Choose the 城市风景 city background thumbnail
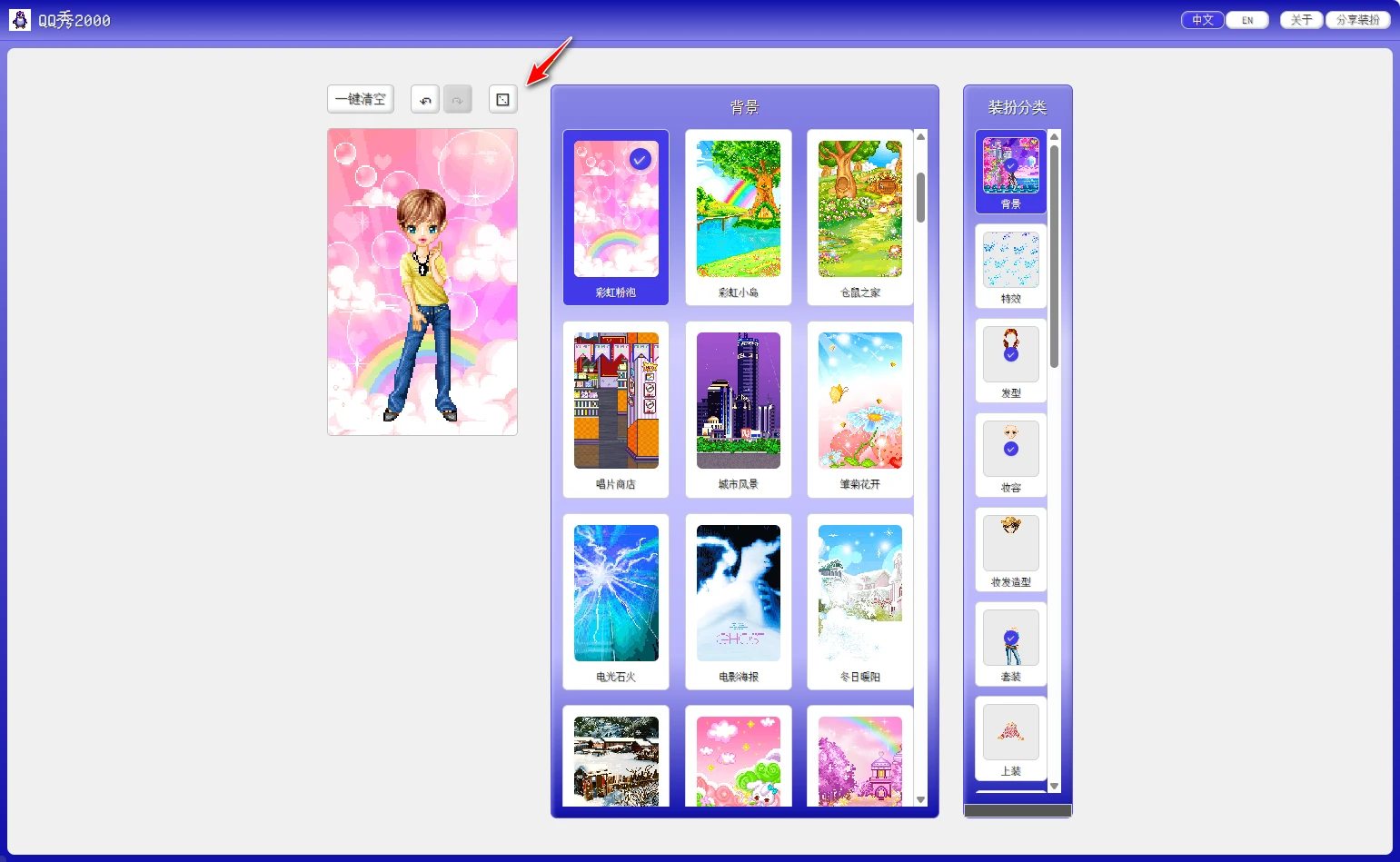This screenshot has width=1400, height=862. (x=738, y=409)
